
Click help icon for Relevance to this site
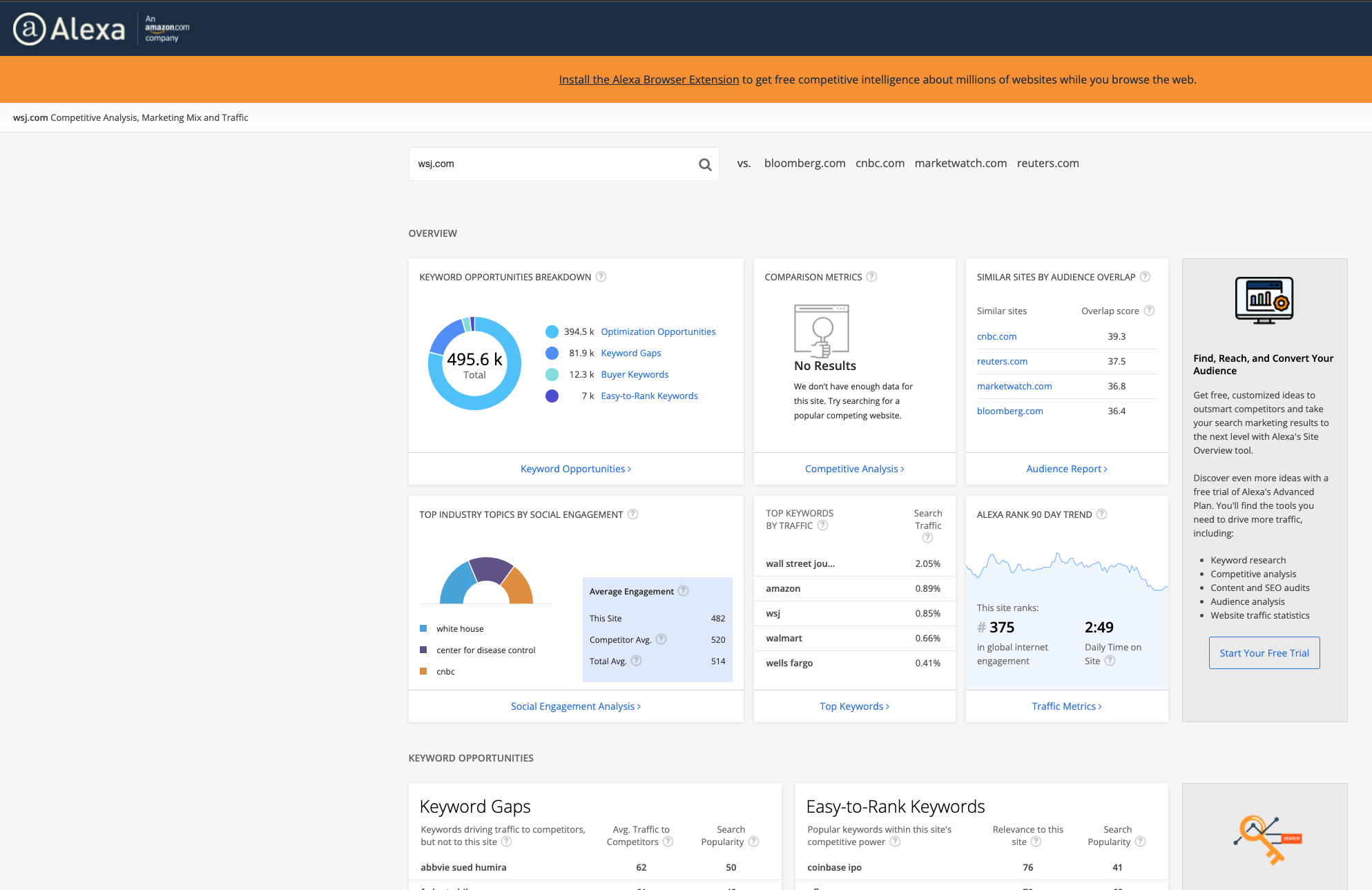[x=1036, y=842]
